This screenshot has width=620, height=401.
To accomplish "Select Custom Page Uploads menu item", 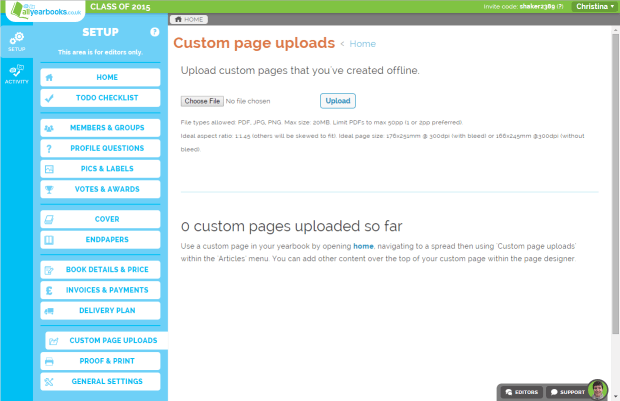I will [106, 341].
